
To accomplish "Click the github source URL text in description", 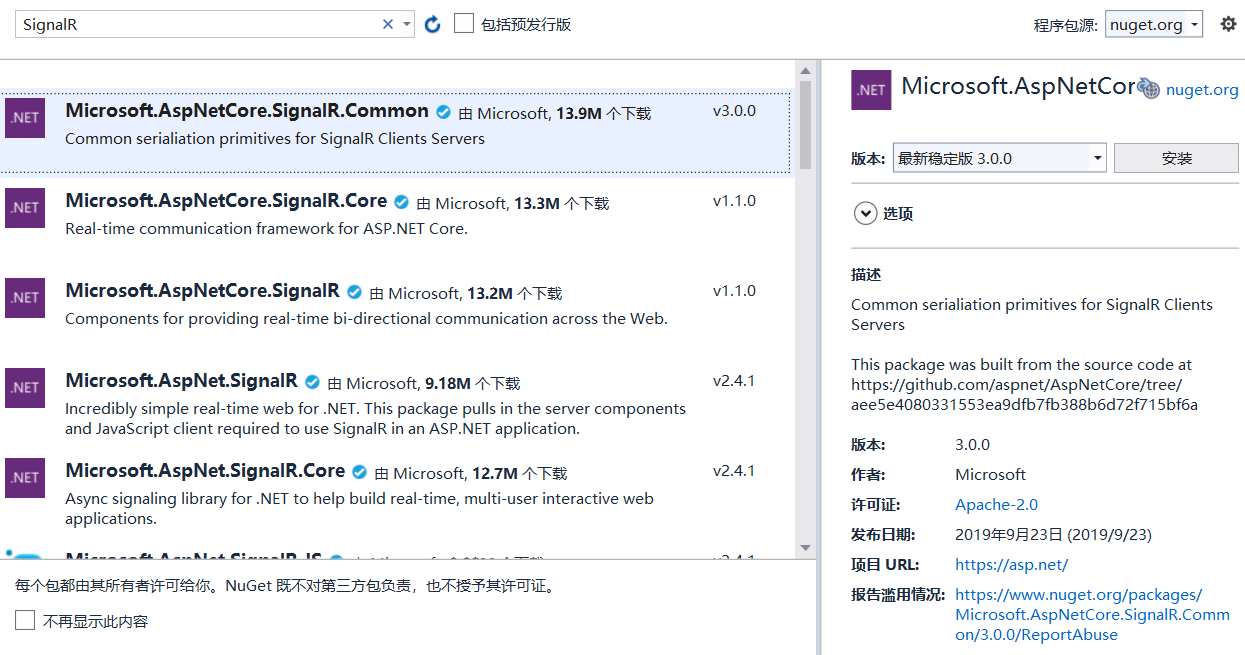I will pyautogui.click(x=1024, y=394).
